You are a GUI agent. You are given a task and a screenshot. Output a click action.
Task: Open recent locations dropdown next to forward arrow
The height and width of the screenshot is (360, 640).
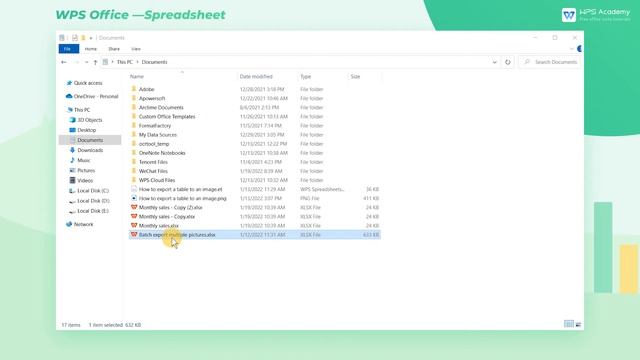pyautogui.click(x=86, y=62)
